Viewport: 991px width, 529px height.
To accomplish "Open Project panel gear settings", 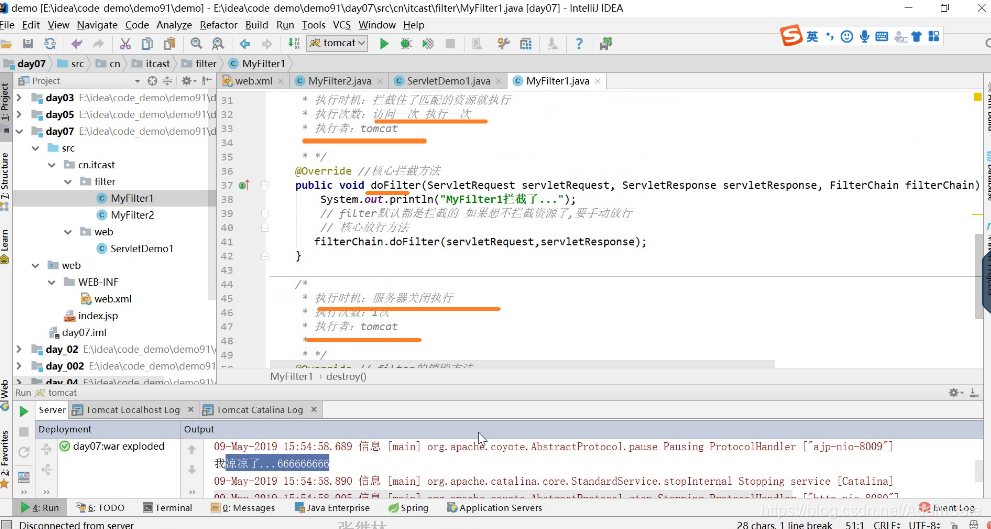I will 188,81.
